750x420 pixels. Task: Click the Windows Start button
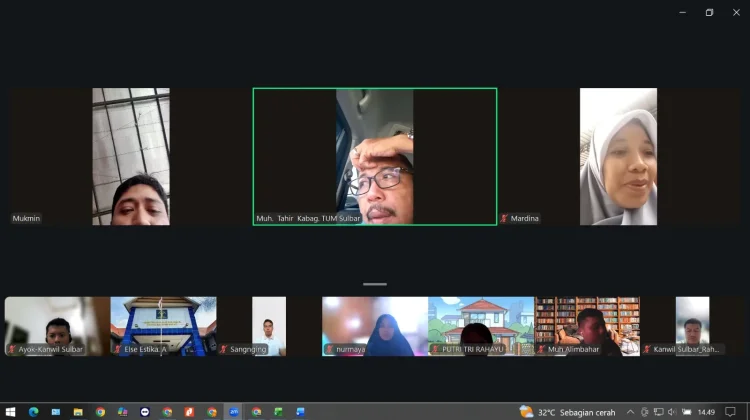click(x=11, y=412)
